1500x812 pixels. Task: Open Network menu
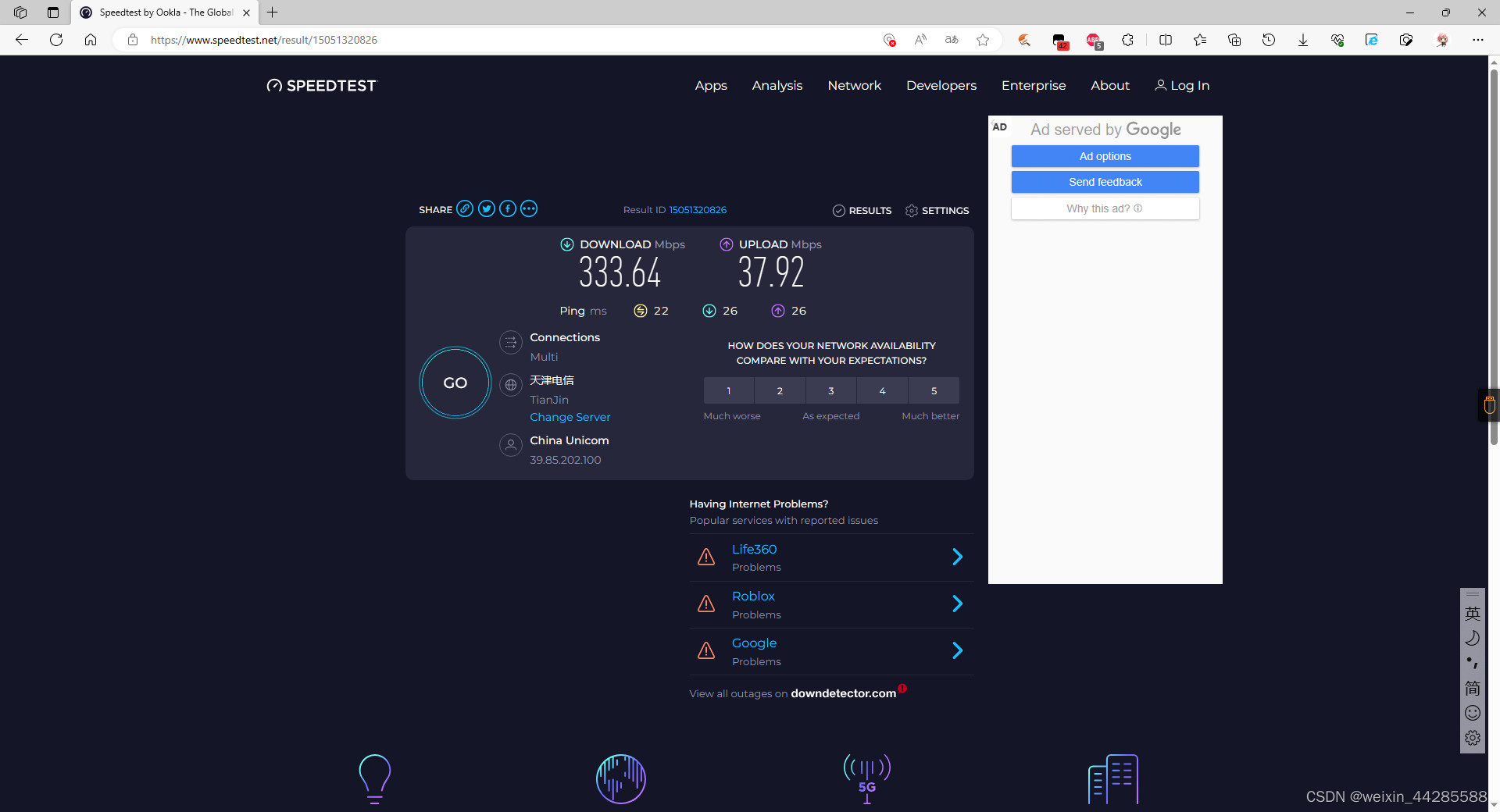pos(854,85)
